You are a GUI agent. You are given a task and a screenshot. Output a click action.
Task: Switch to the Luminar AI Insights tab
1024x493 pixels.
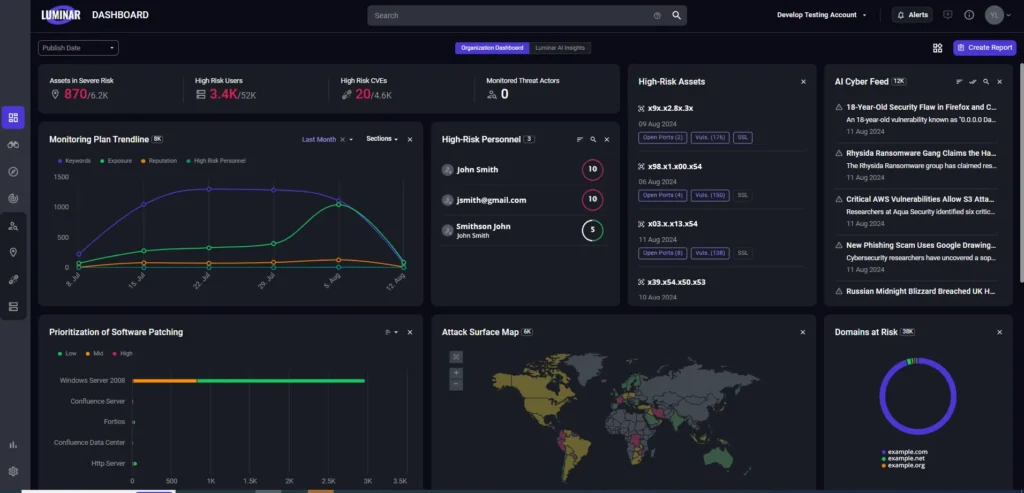[x=561, y=48]
